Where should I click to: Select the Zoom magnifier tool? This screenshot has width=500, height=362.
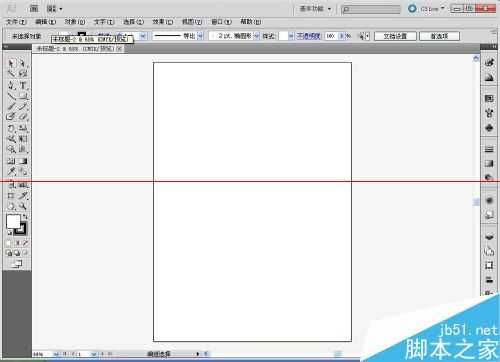point(23,206)
